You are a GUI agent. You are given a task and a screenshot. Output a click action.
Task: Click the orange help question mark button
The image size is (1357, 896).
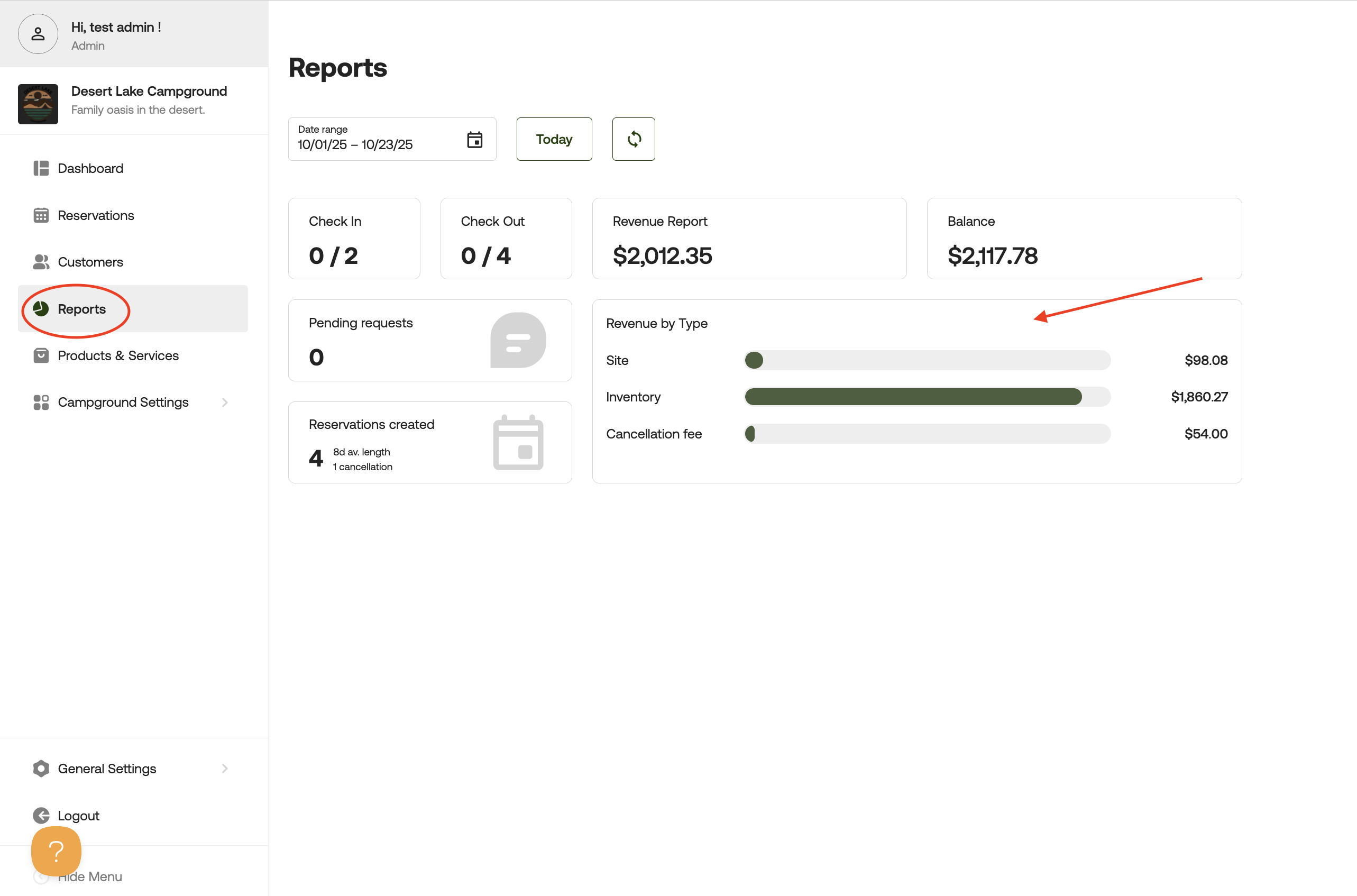pos(56,851)
